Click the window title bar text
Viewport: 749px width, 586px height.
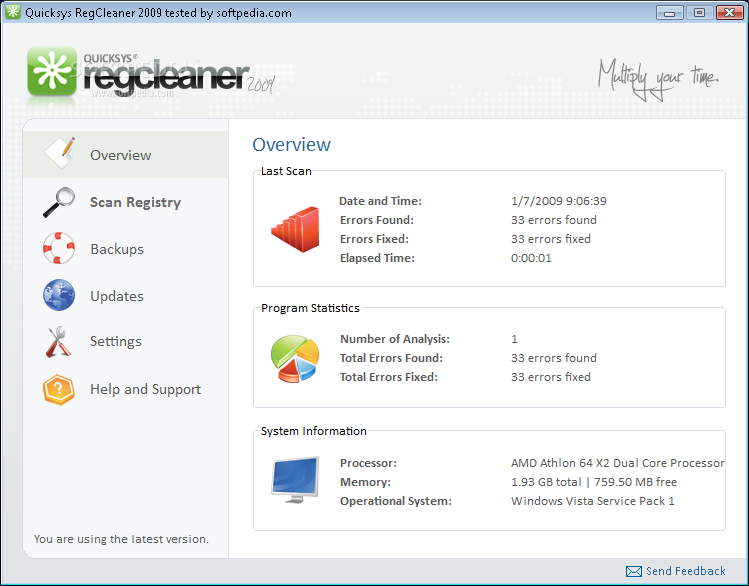click(x=158, y=13)
